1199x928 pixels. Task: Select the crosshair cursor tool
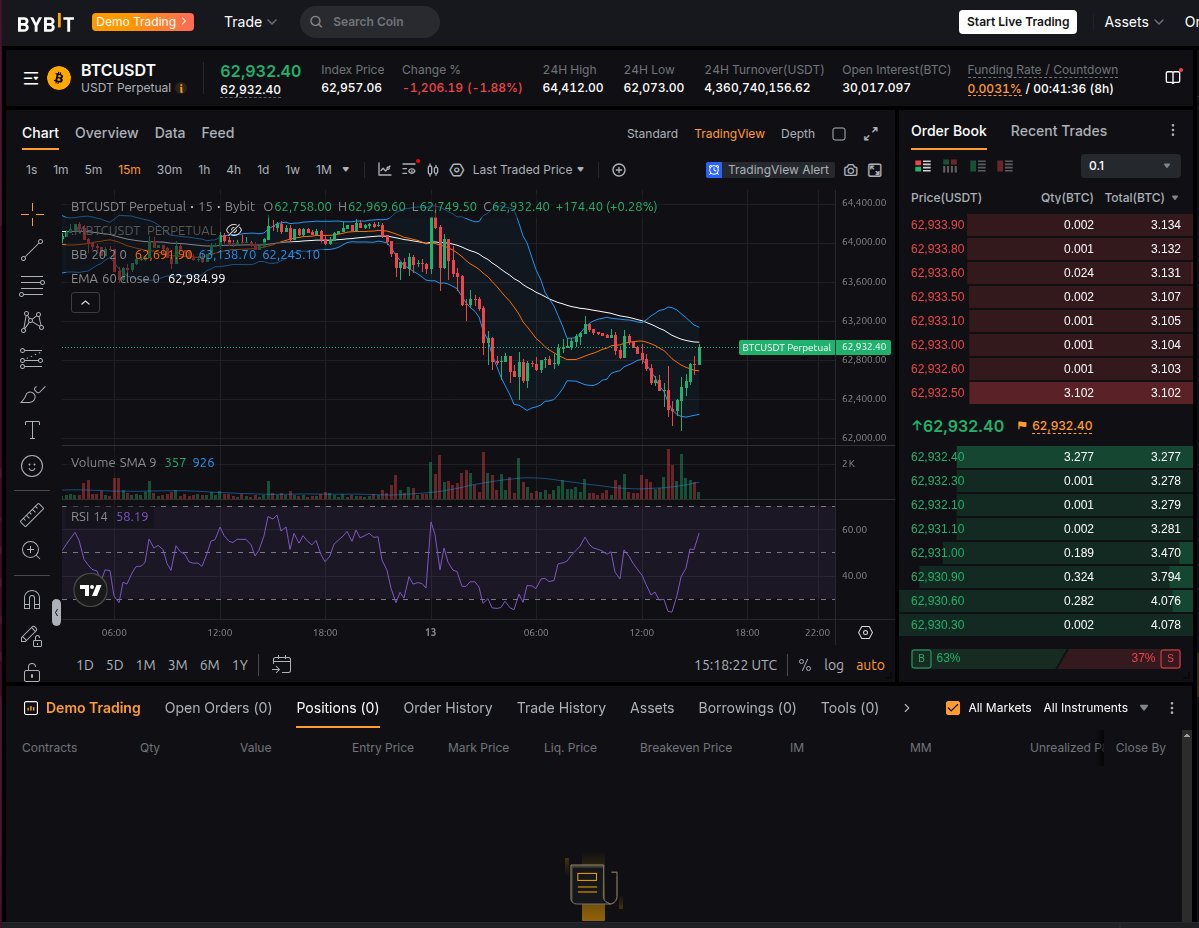tap(31, 214)
